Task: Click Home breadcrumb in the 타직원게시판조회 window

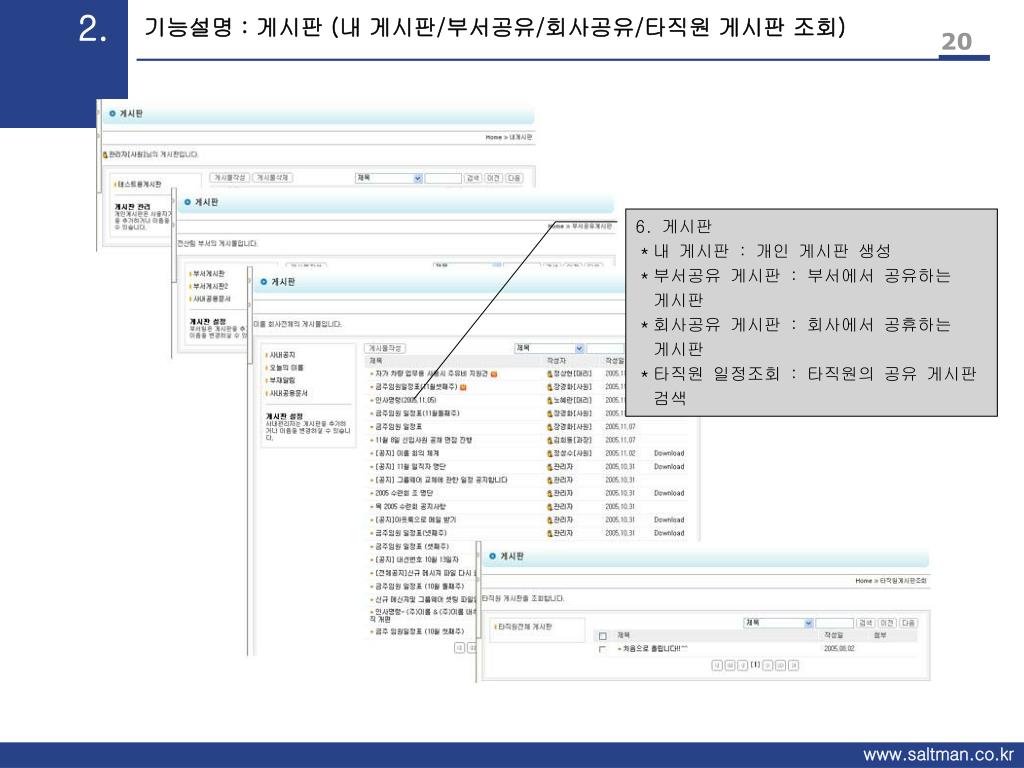Action: 863,581
